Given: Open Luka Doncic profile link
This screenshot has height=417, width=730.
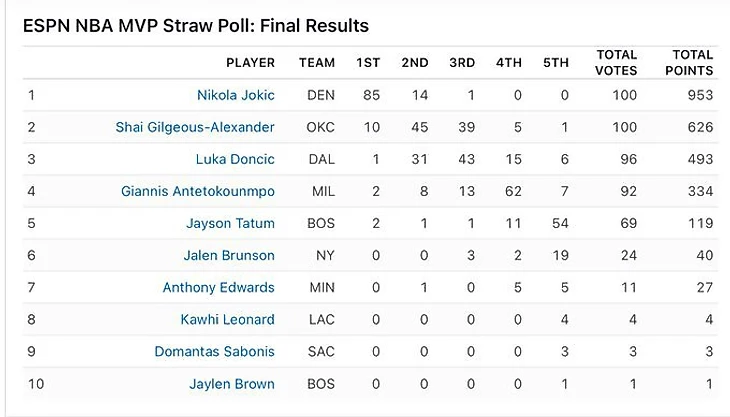Looking at the screenshot, I should [235, 159].
